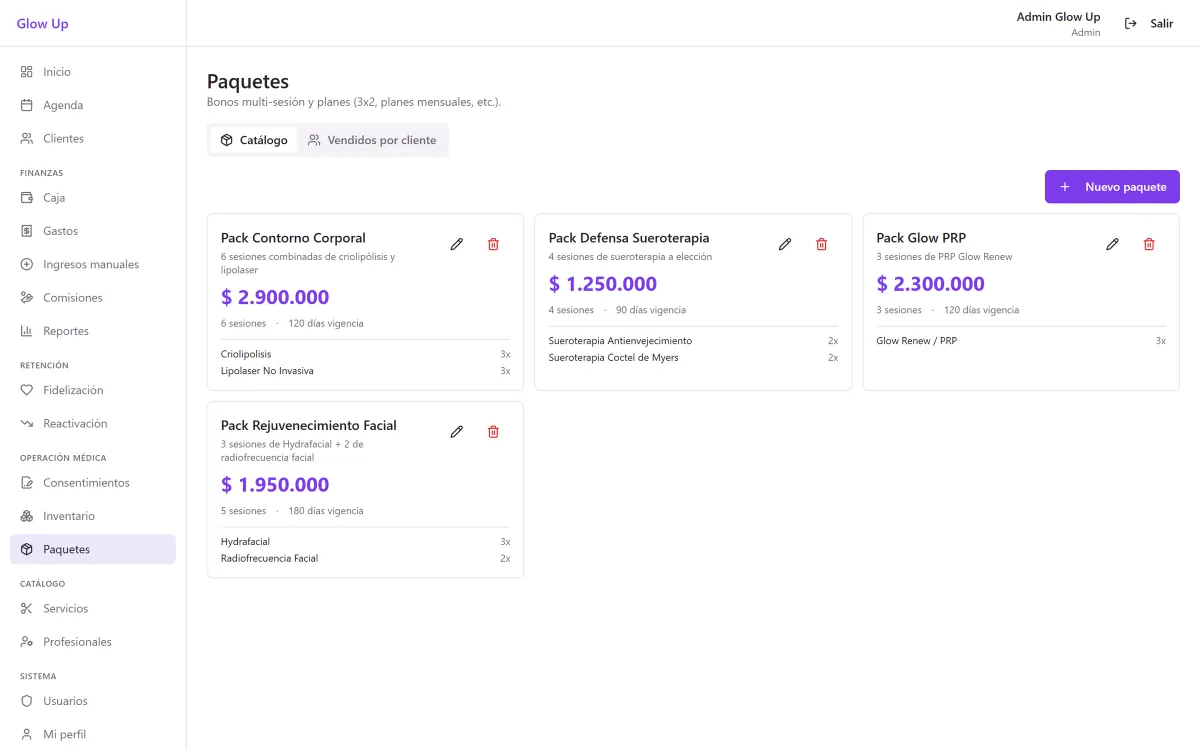The width and height of the screenshot is (1200, 750).
Task: Select the Pack Contorno Corporal title
Action: click(293, 238)
